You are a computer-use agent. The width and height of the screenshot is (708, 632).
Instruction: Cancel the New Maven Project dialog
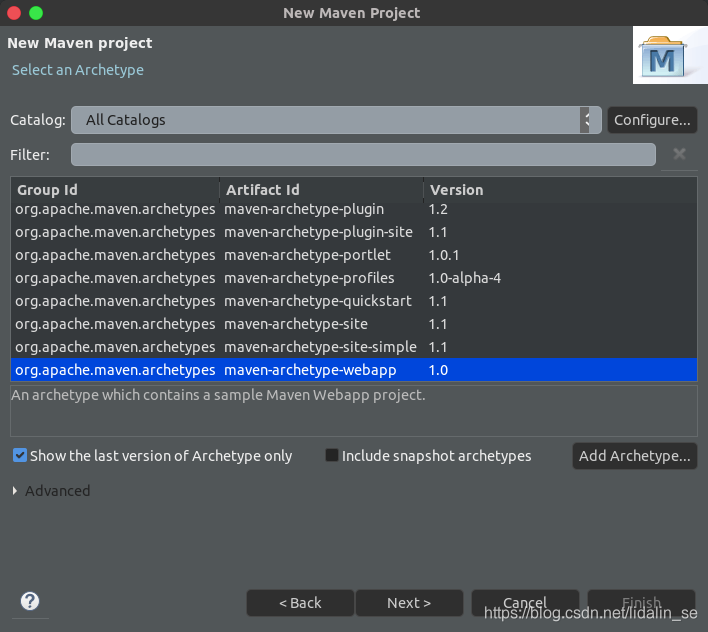click(x=525, y=603)
